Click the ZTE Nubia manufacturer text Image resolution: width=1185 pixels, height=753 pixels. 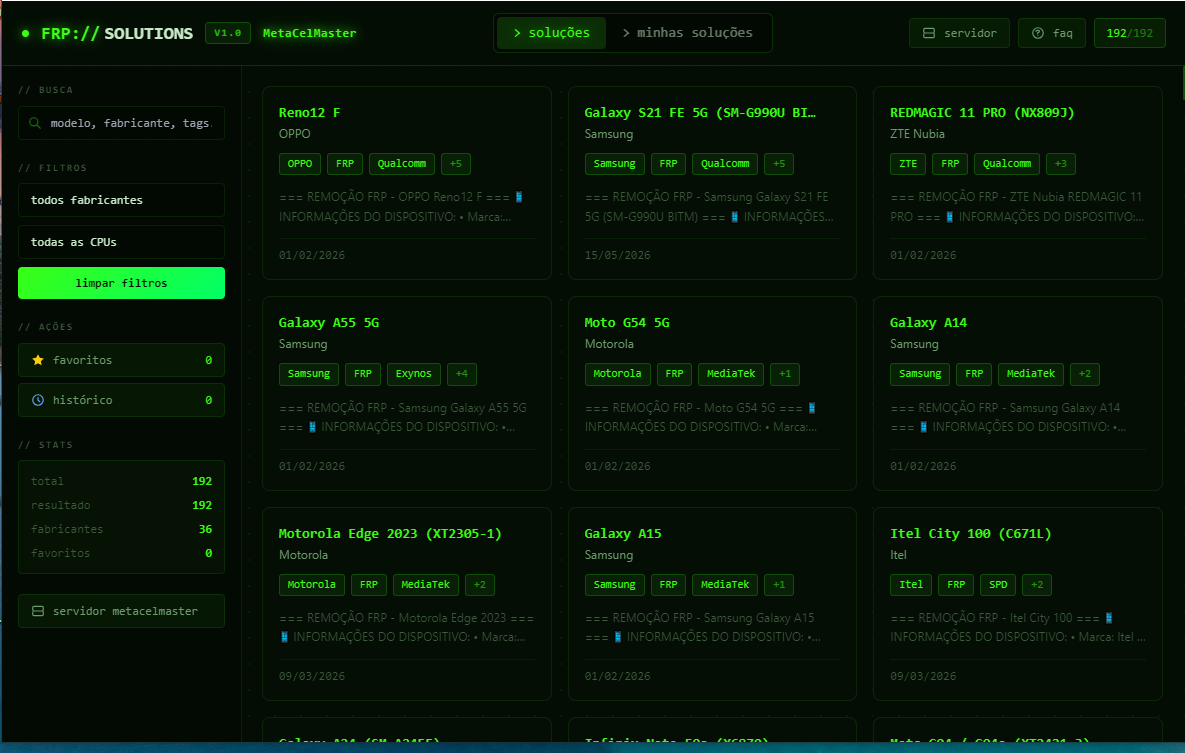coord(917,134)
